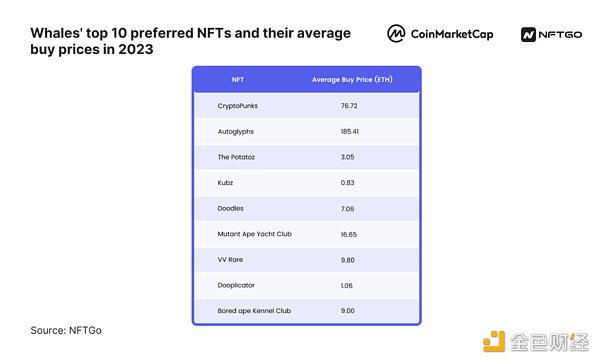Click the Source: NFTGo caption

[x=66, y=330]
